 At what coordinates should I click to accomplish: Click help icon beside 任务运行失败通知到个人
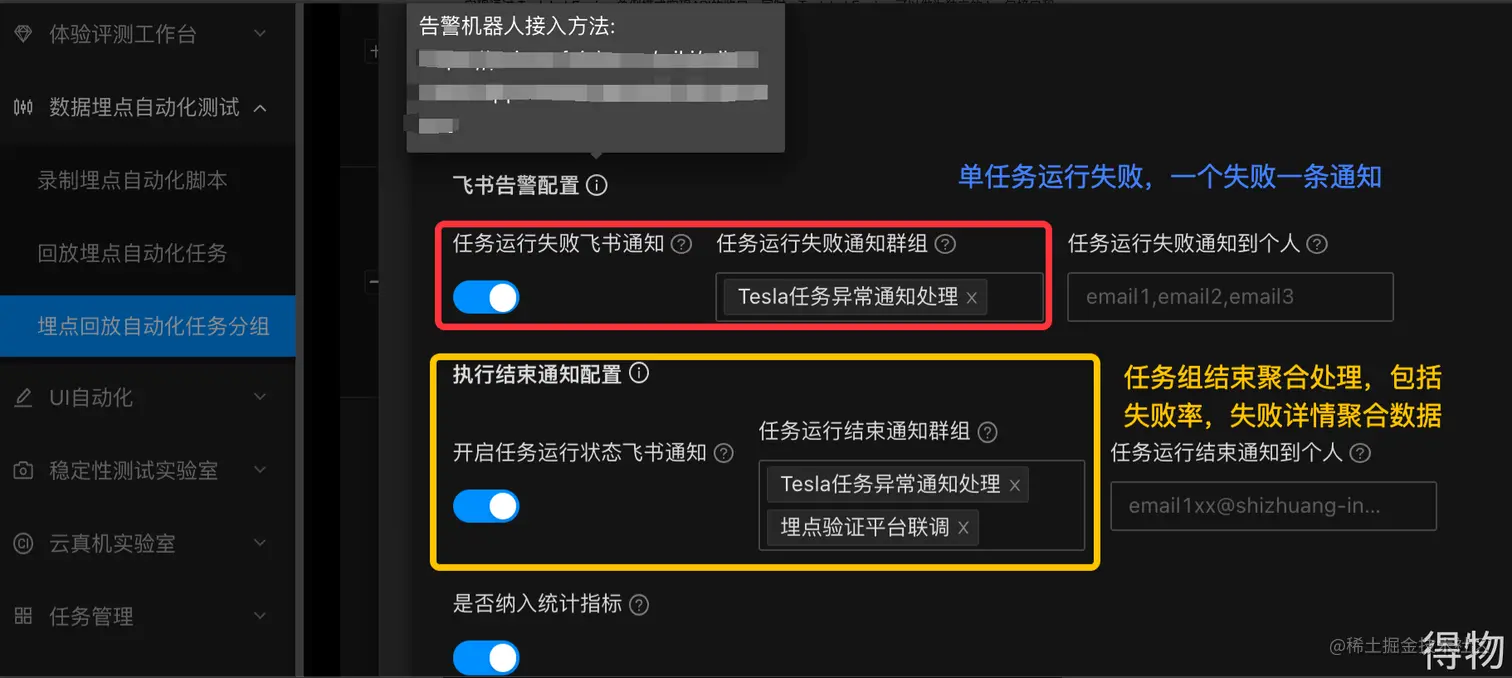(1317, 244)
